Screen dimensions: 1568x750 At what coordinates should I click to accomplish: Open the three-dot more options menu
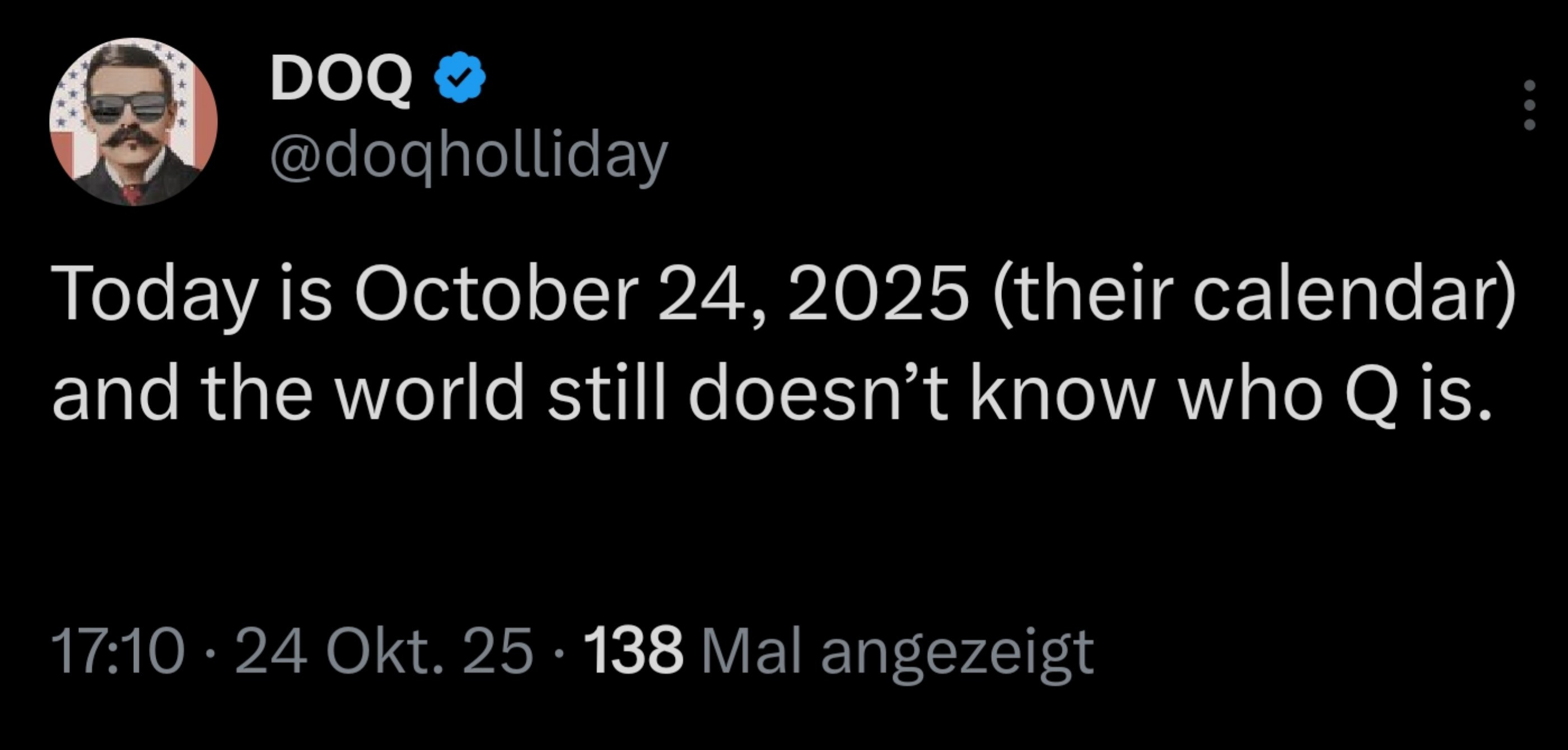1529,113
